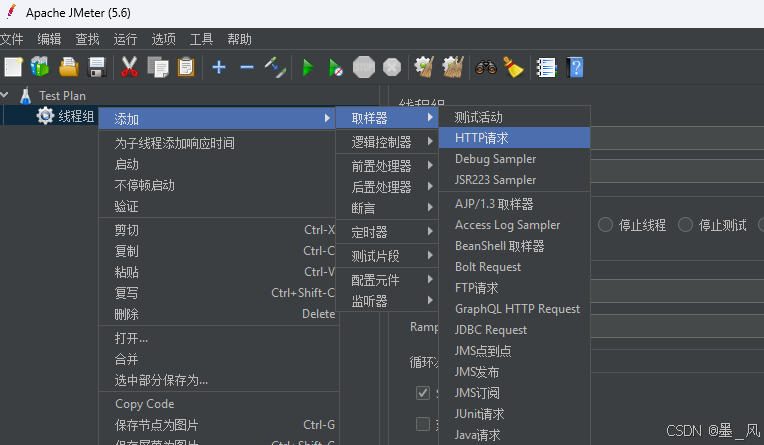Screen dimensions: 764x445
Task: Expand the 定时器 submenu
Action: pyautogui.click(x=387, y=232)
